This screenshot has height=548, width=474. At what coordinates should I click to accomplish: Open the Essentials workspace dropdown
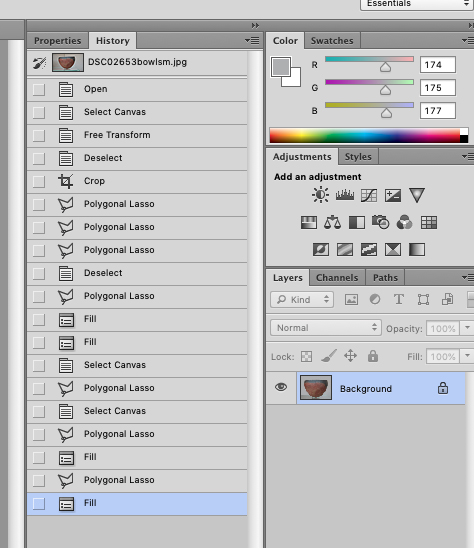point(417,4)
